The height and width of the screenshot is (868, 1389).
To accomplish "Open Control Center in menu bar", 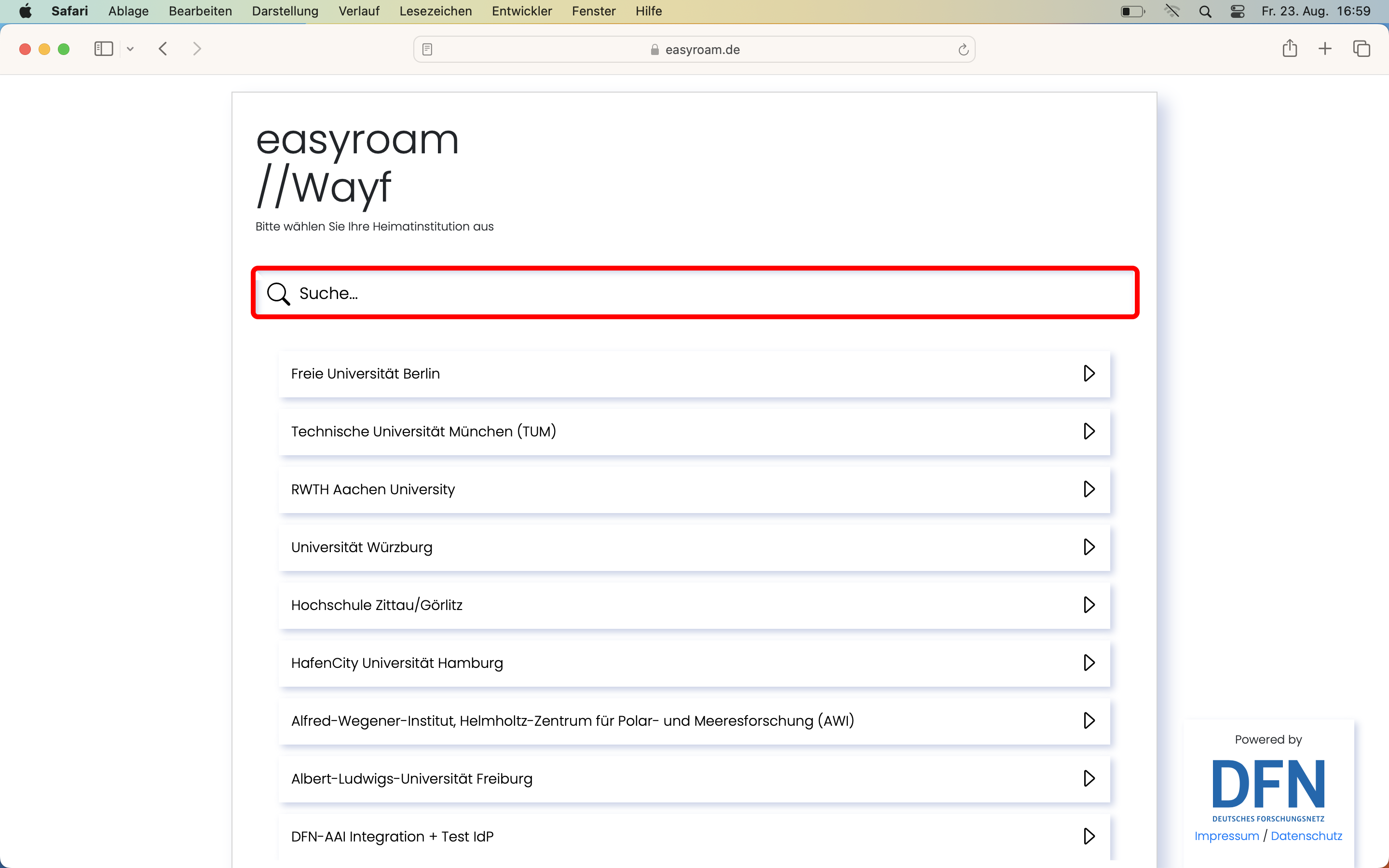I will pyautogui.click(x=1238, y=12).
